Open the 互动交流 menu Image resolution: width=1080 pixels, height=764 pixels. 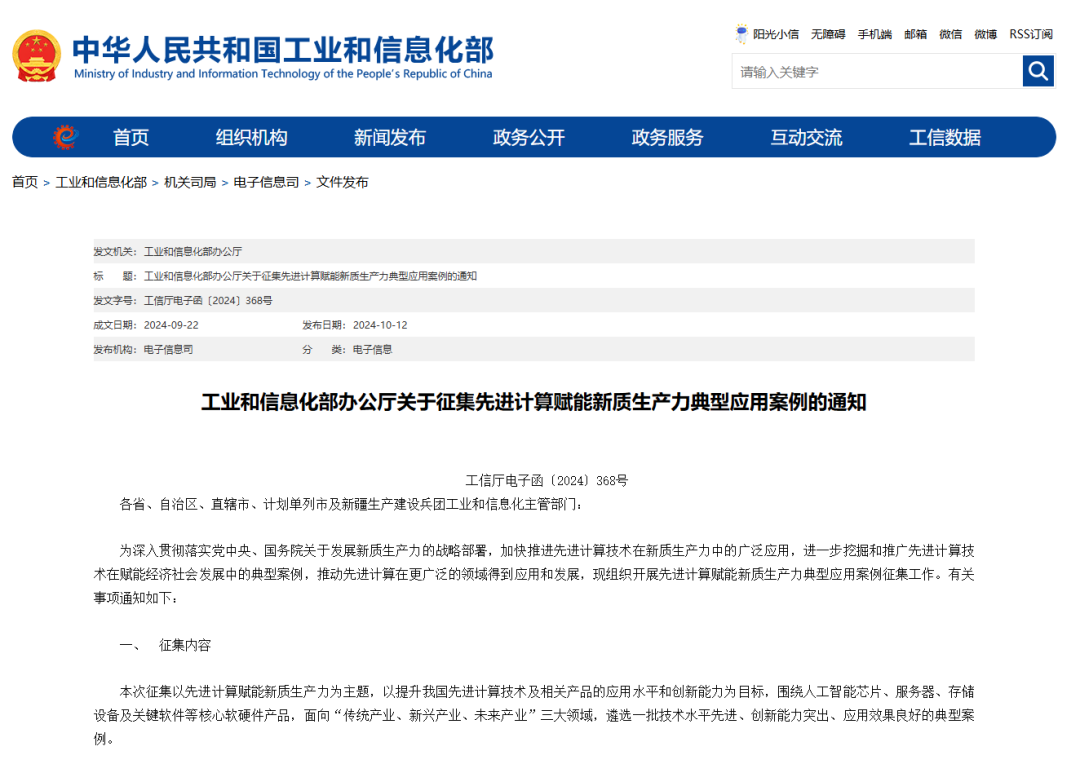807,138
